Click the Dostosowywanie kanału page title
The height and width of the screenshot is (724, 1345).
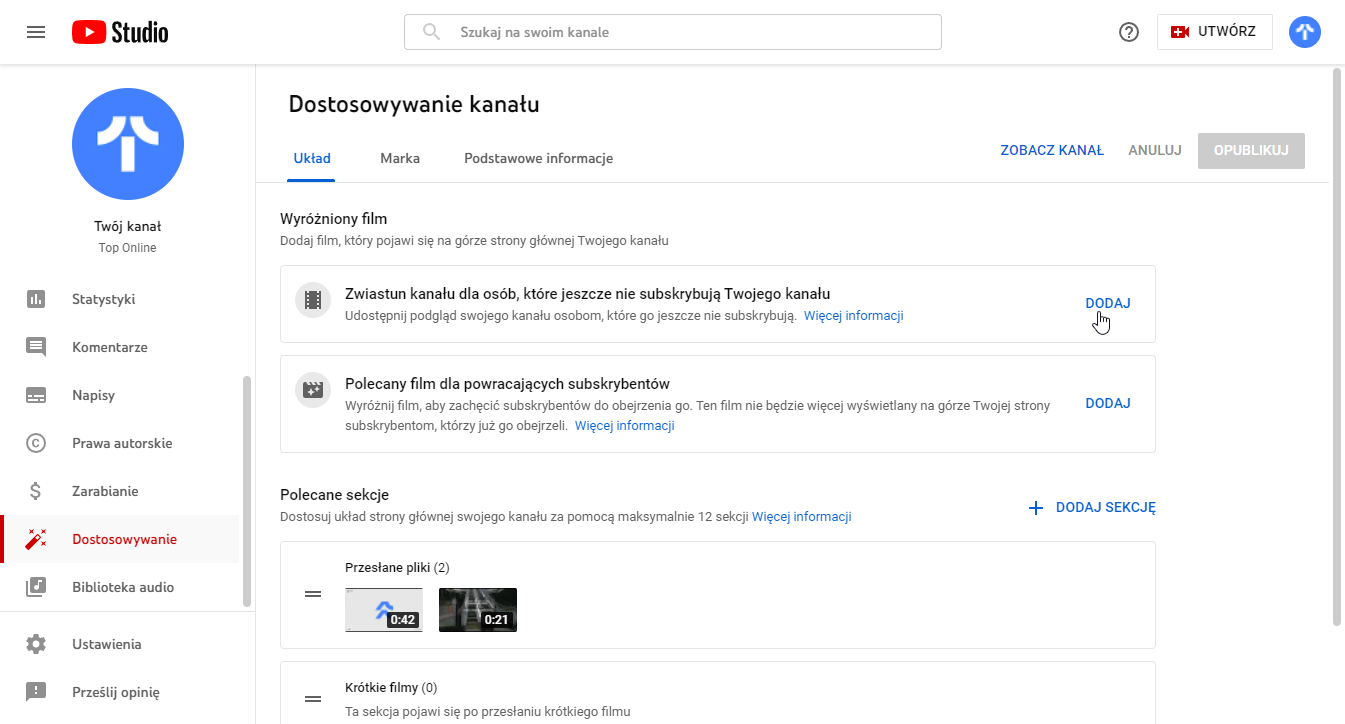coord(414,104)
